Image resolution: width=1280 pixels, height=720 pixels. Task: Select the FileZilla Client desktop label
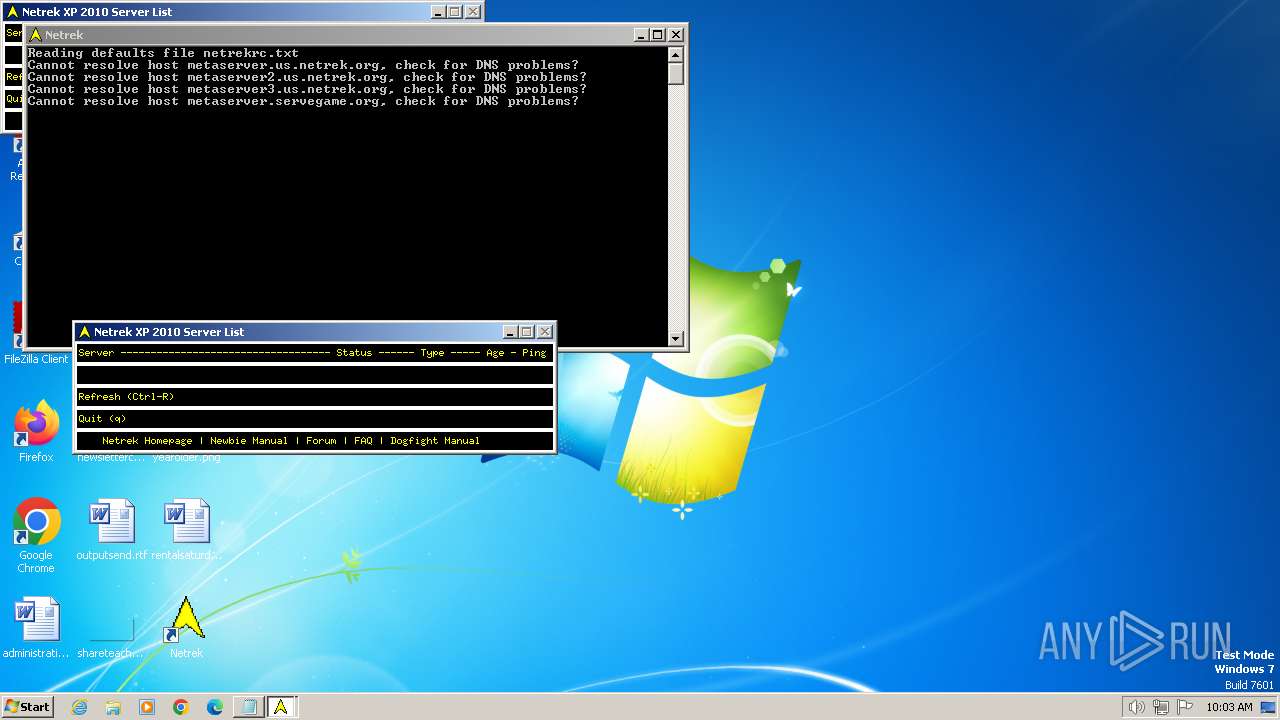click(36, 359)
